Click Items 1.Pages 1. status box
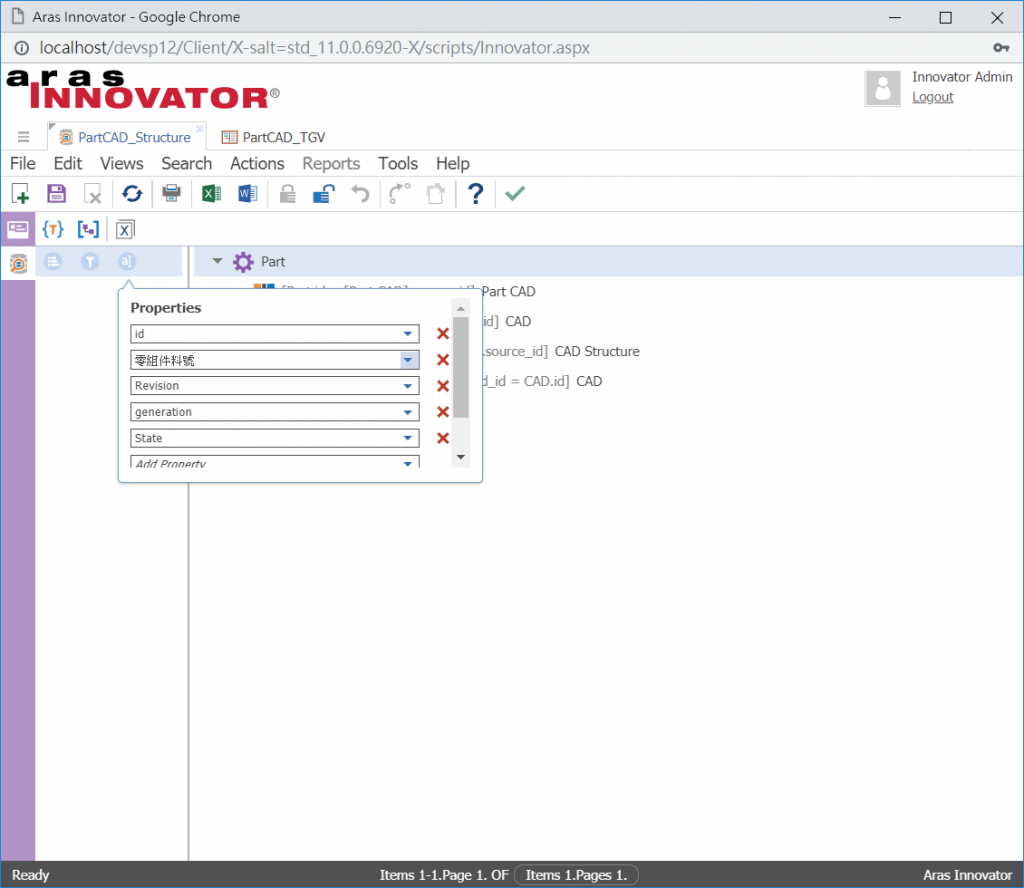This screenshot has width=1024, height=888. 576,875
